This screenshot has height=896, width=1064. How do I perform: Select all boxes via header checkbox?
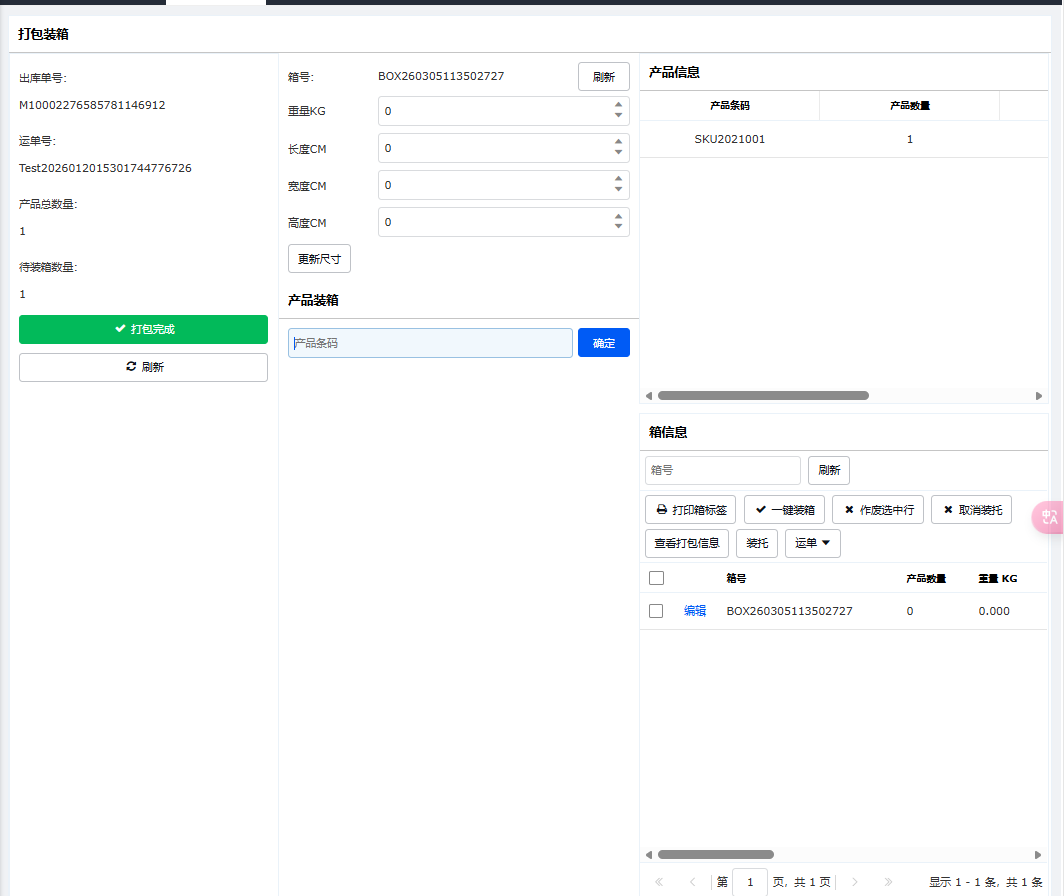pyautogui.click(x=656, y=578)
